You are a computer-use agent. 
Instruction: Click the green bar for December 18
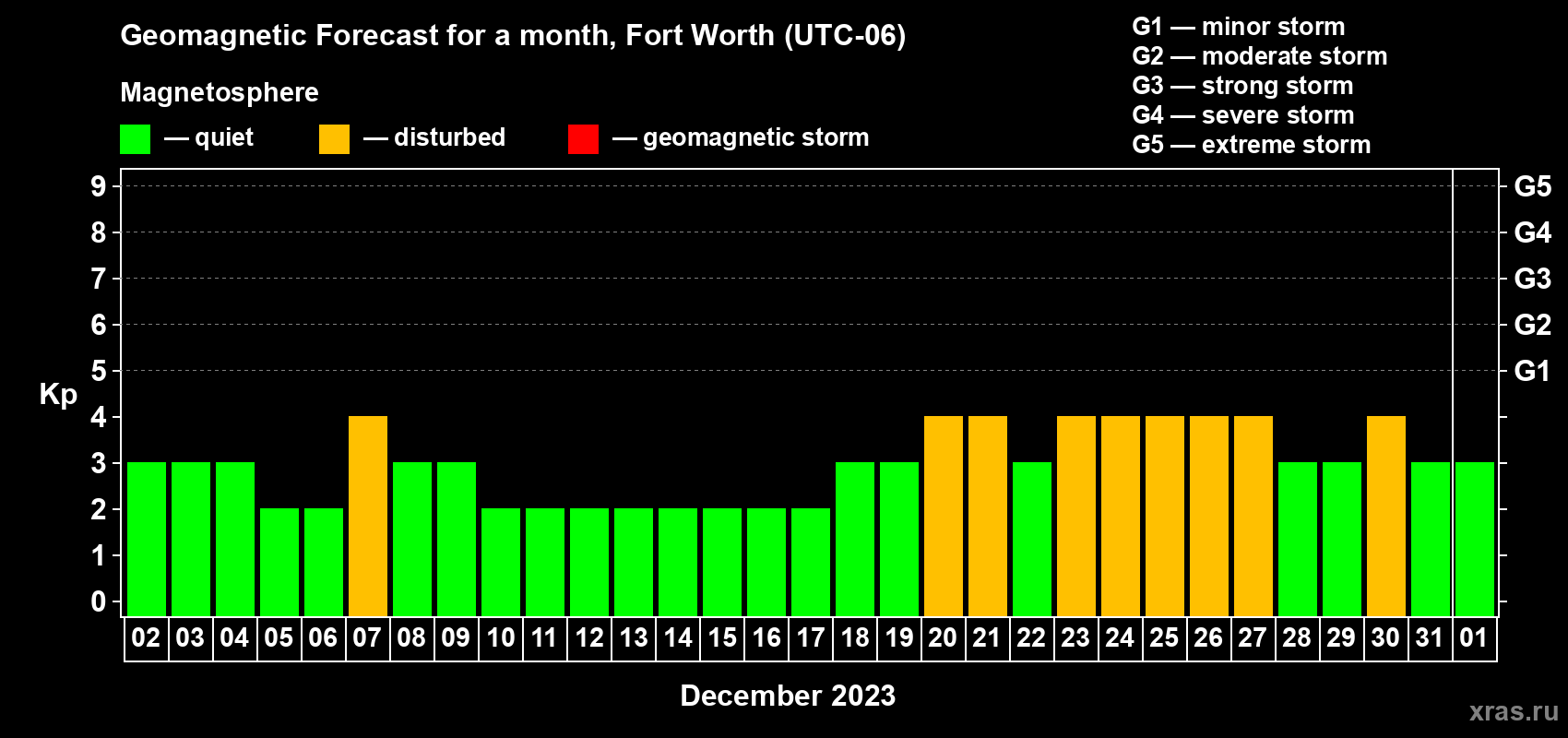click(x=855, y=539)
